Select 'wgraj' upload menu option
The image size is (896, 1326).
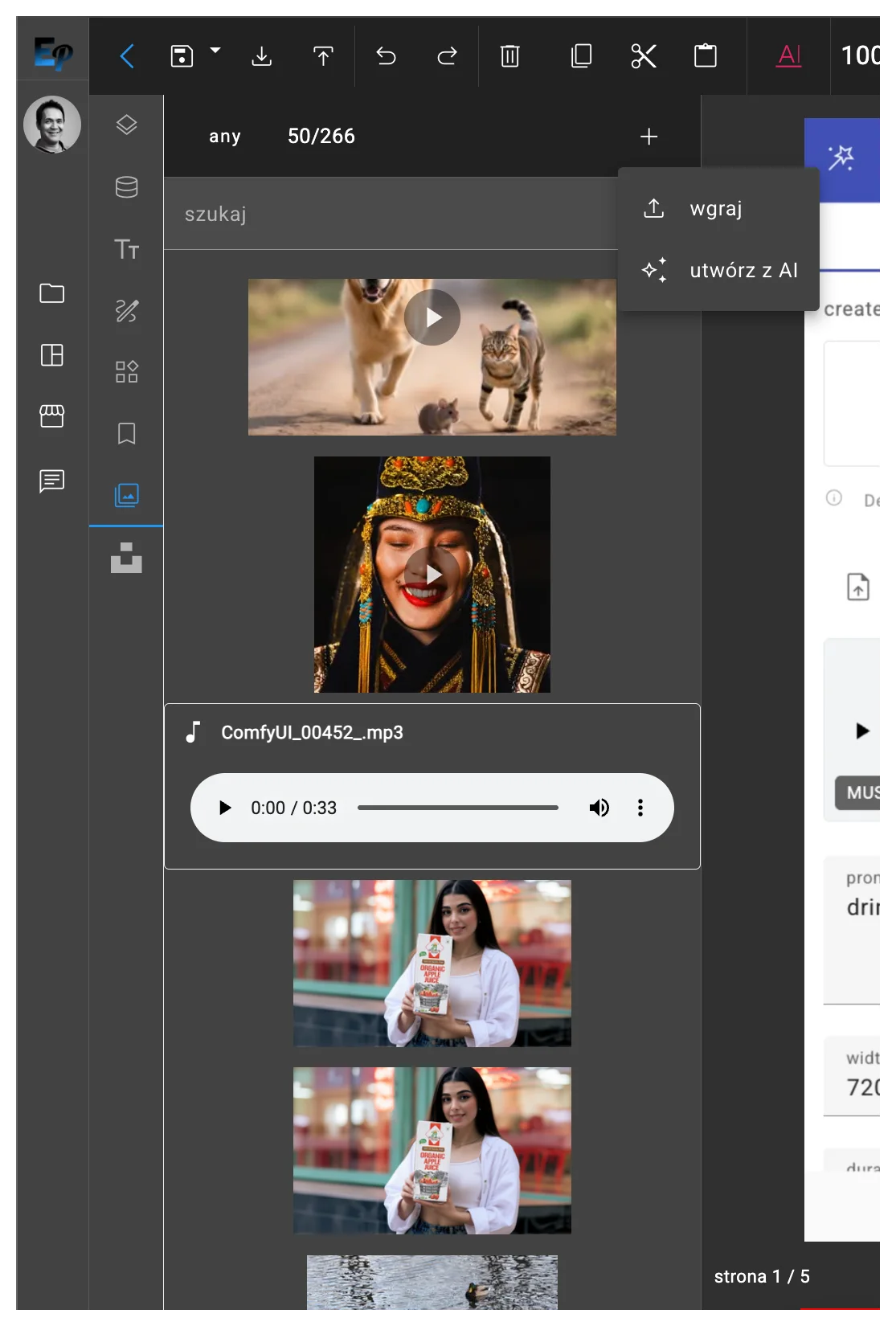pos(715,209)
